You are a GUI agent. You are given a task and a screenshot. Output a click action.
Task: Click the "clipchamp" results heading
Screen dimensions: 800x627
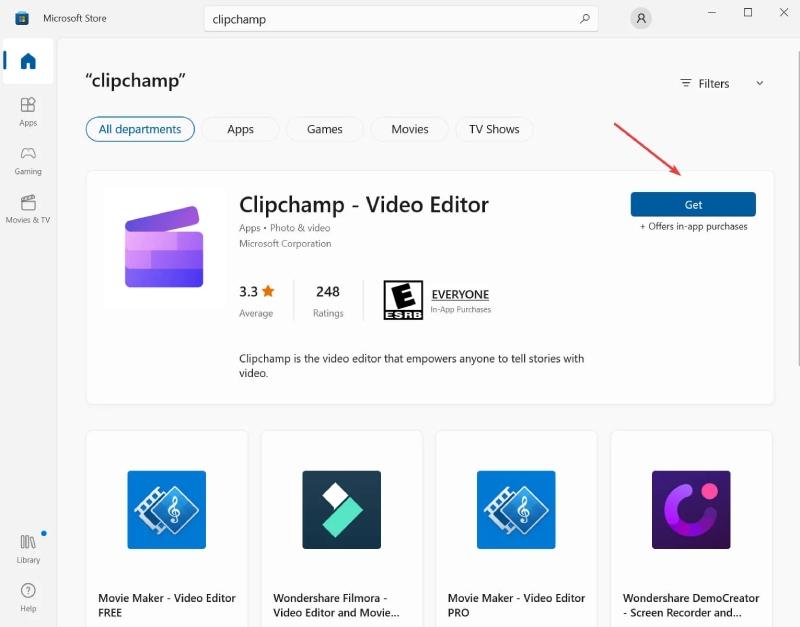135,81
